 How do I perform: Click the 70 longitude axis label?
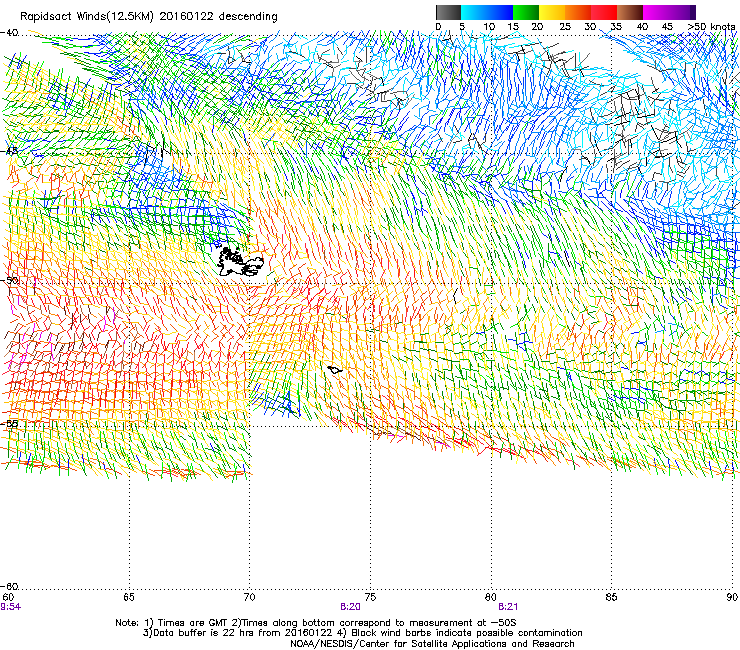[250, 597]
